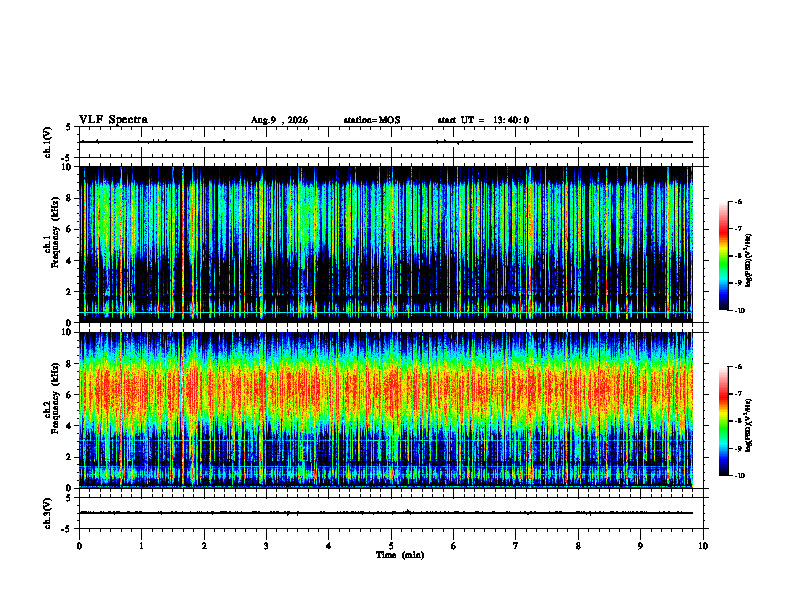Click time axis tick label "8"
This screenshot has width=792, height=612.
tap(578, 546)
